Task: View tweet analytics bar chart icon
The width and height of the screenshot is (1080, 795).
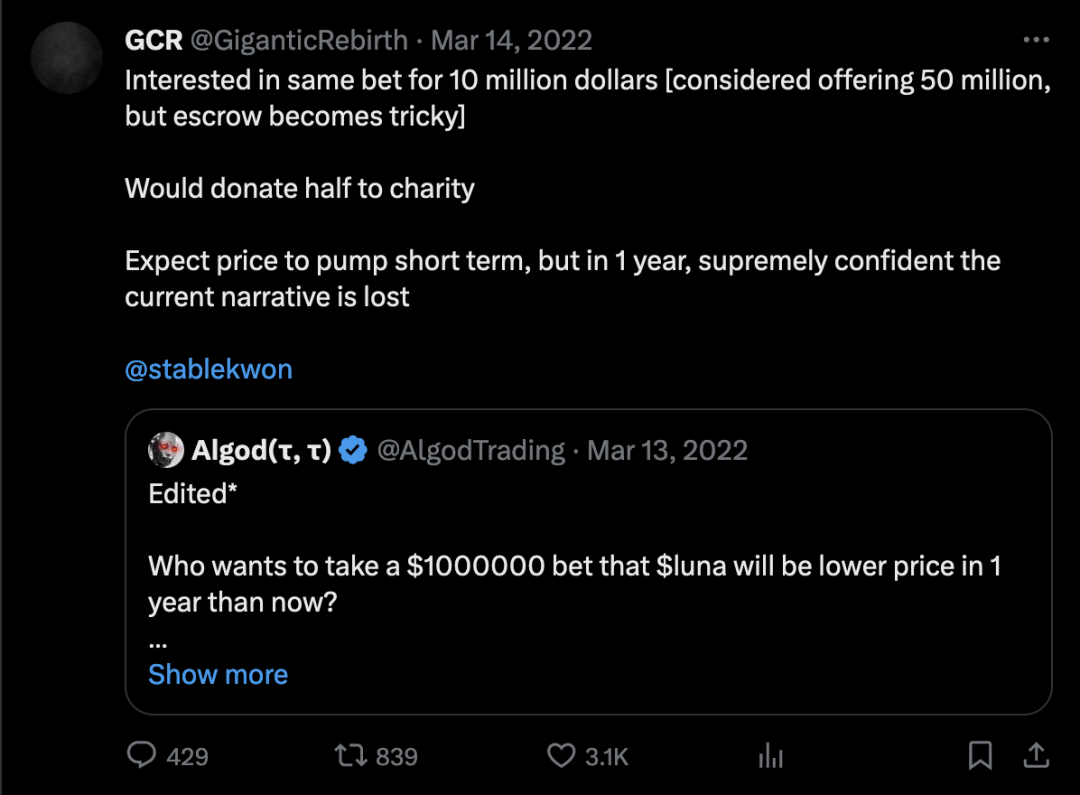Action: [x=770, y=755]
